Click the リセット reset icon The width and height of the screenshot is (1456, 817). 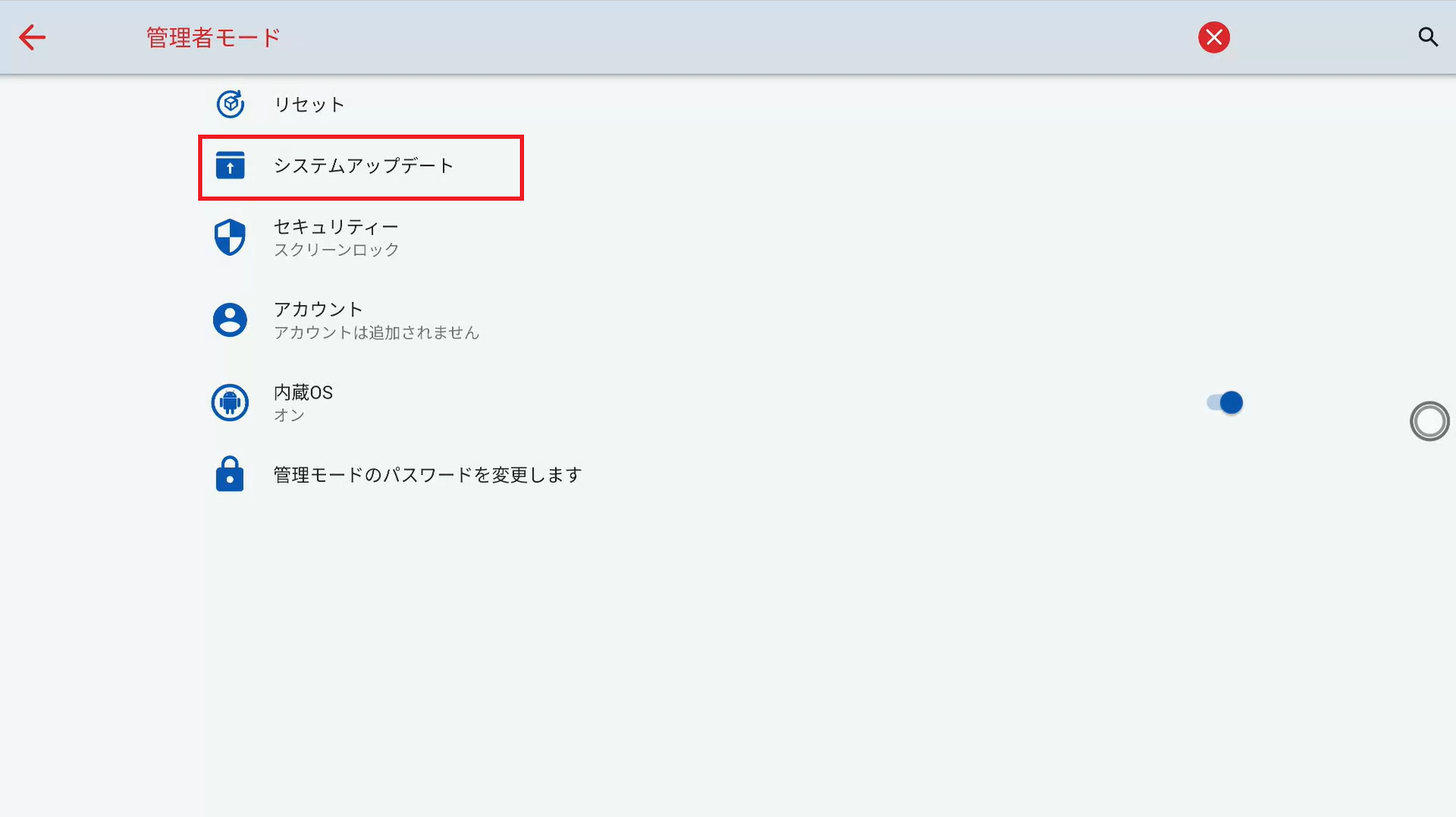coord(230,104)
